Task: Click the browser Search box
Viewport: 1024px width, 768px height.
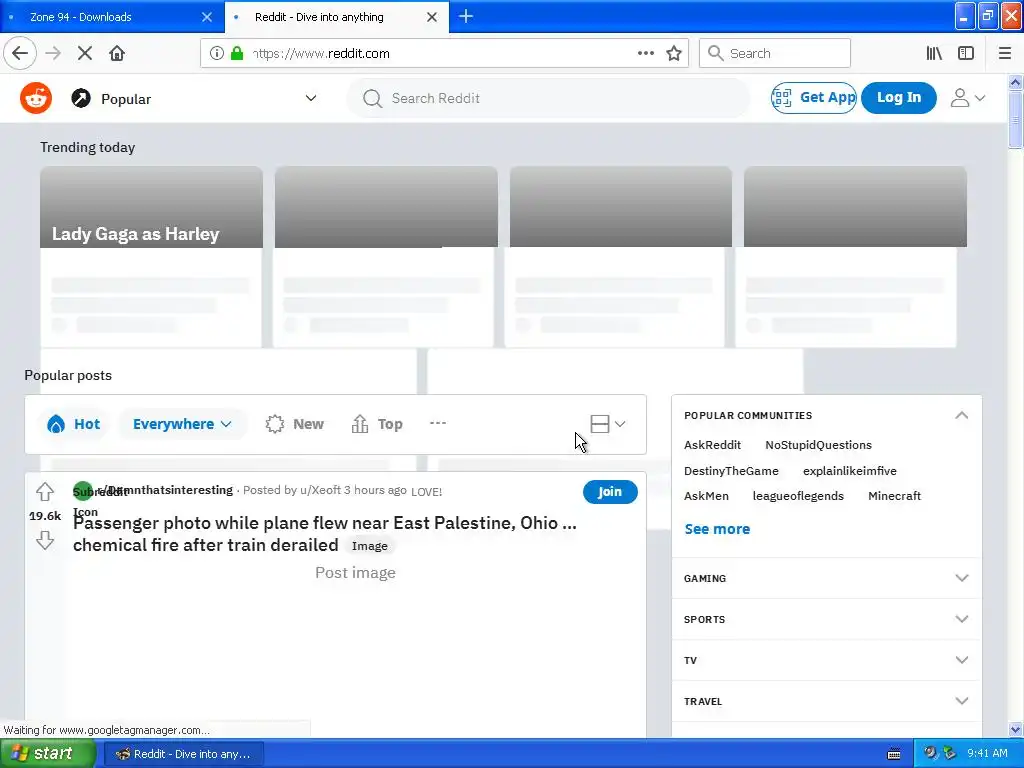Action: click(775, 54)
